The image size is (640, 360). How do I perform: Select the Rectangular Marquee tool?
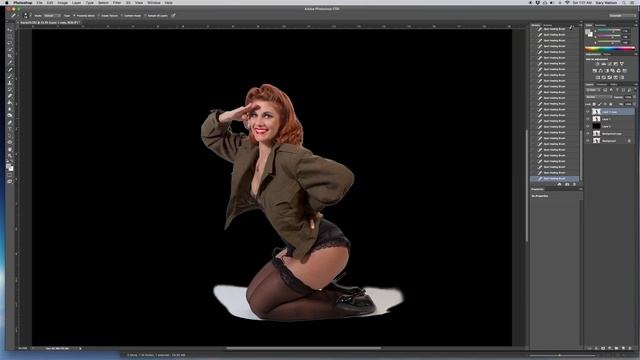(x=10, y=36)
